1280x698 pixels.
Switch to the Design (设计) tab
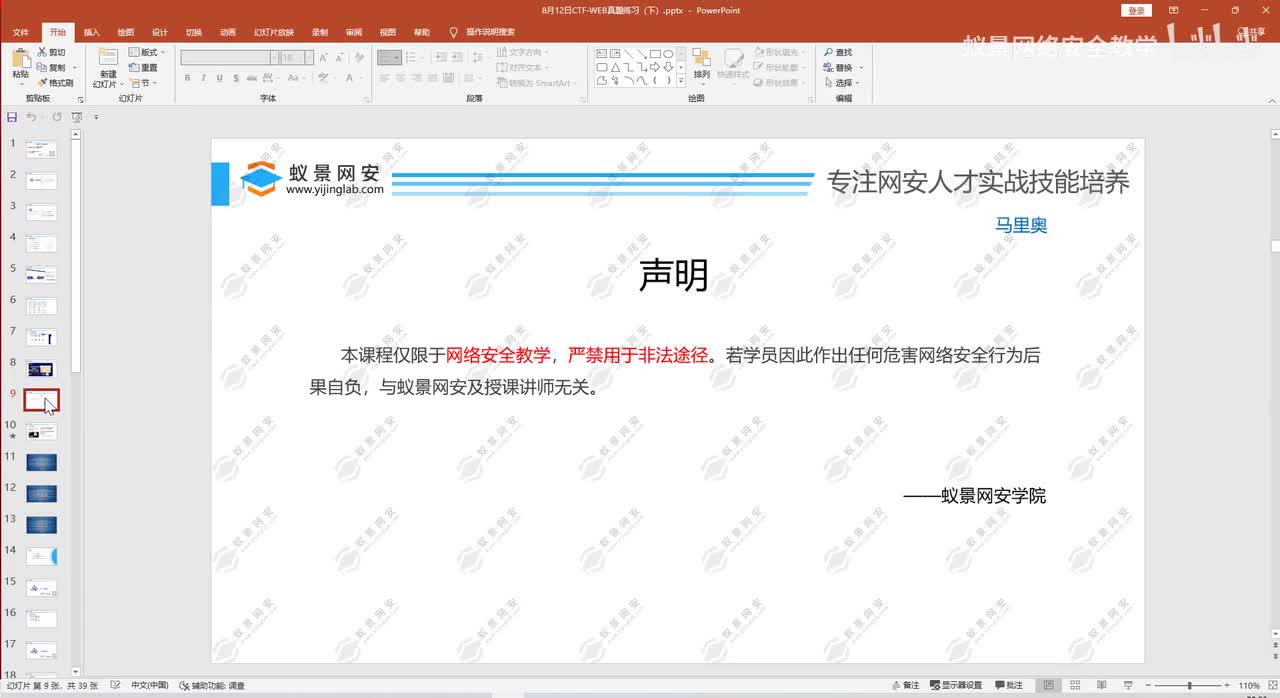tap(159, 32)
